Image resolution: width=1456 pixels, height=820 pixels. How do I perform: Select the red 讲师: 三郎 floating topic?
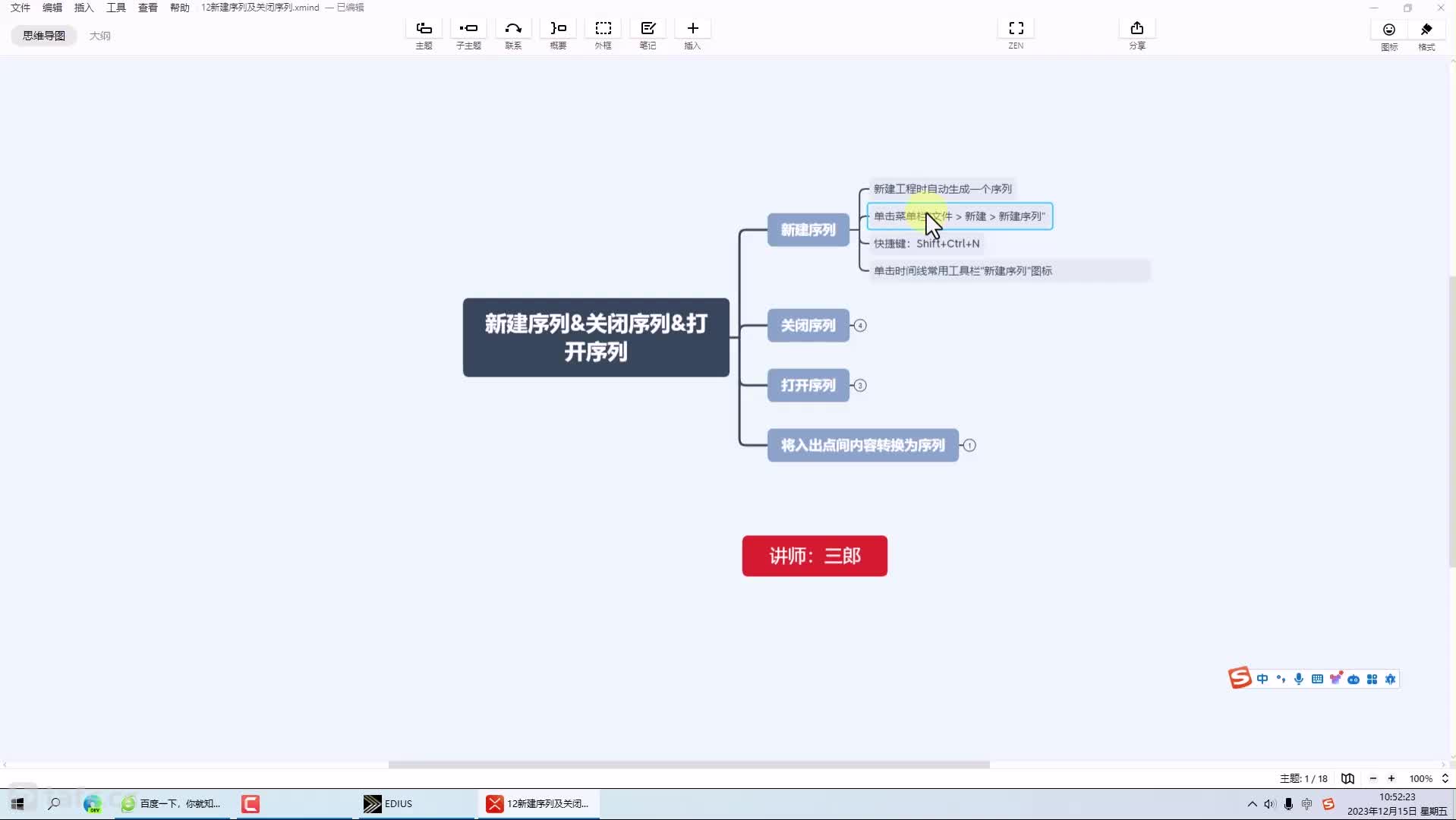815,556
